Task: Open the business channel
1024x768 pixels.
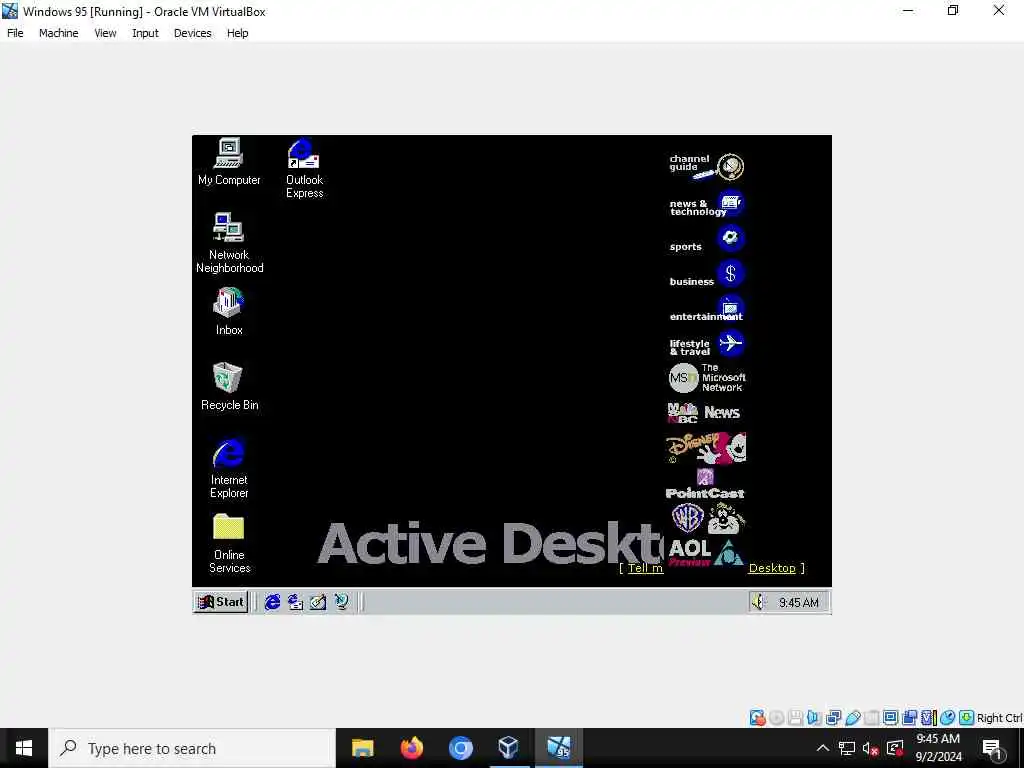Action: click(x=707, y=274)
